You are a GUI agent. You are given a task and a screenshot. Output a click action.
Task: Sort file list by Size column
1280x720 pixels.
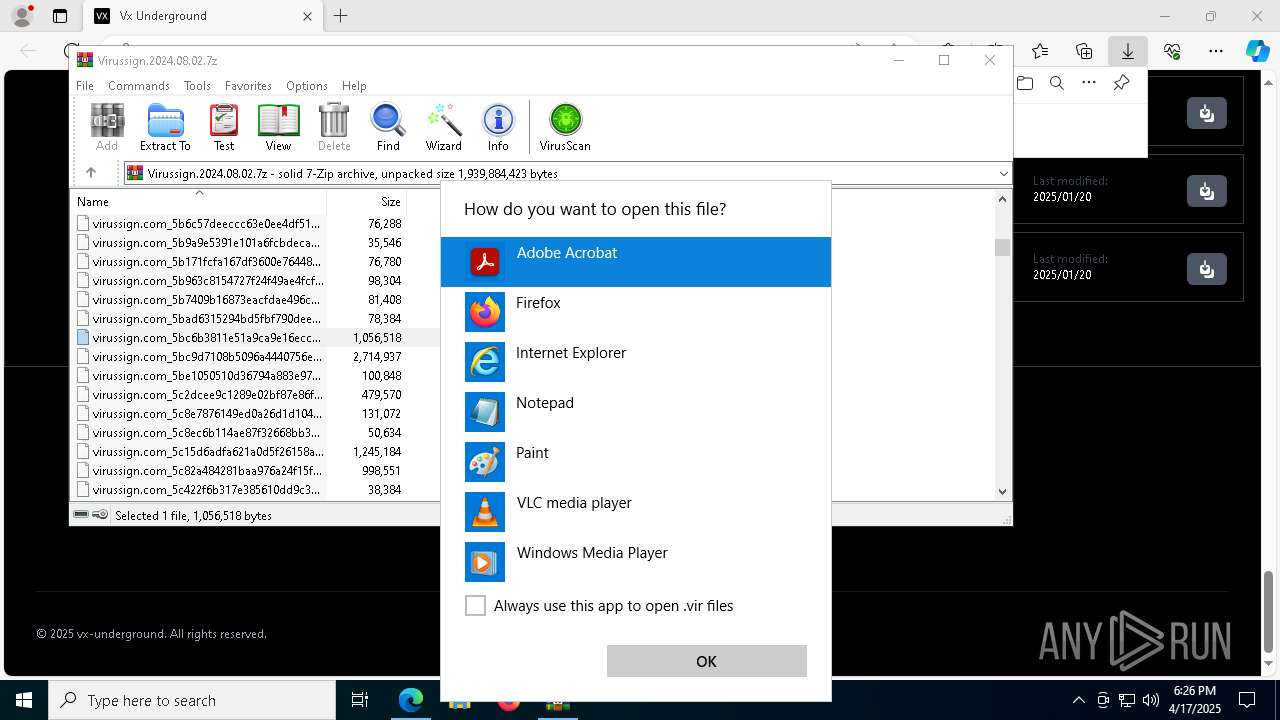(367, 201)
